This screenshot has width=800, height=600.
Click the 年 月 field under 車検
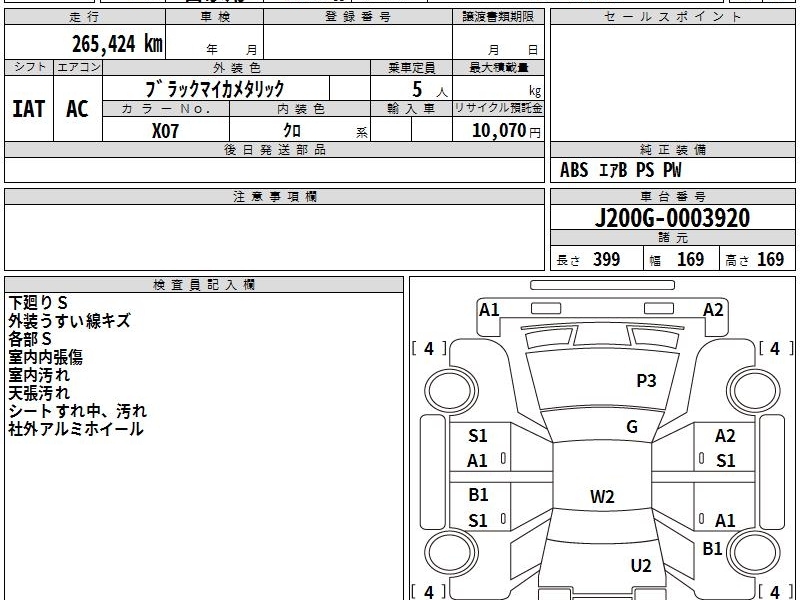pos(215,41)
